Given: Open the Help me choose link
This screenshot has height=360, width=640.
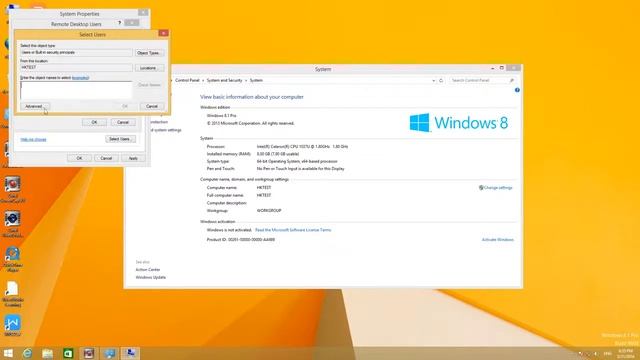Looking at the screenshot, I should [x=33, y=140].
